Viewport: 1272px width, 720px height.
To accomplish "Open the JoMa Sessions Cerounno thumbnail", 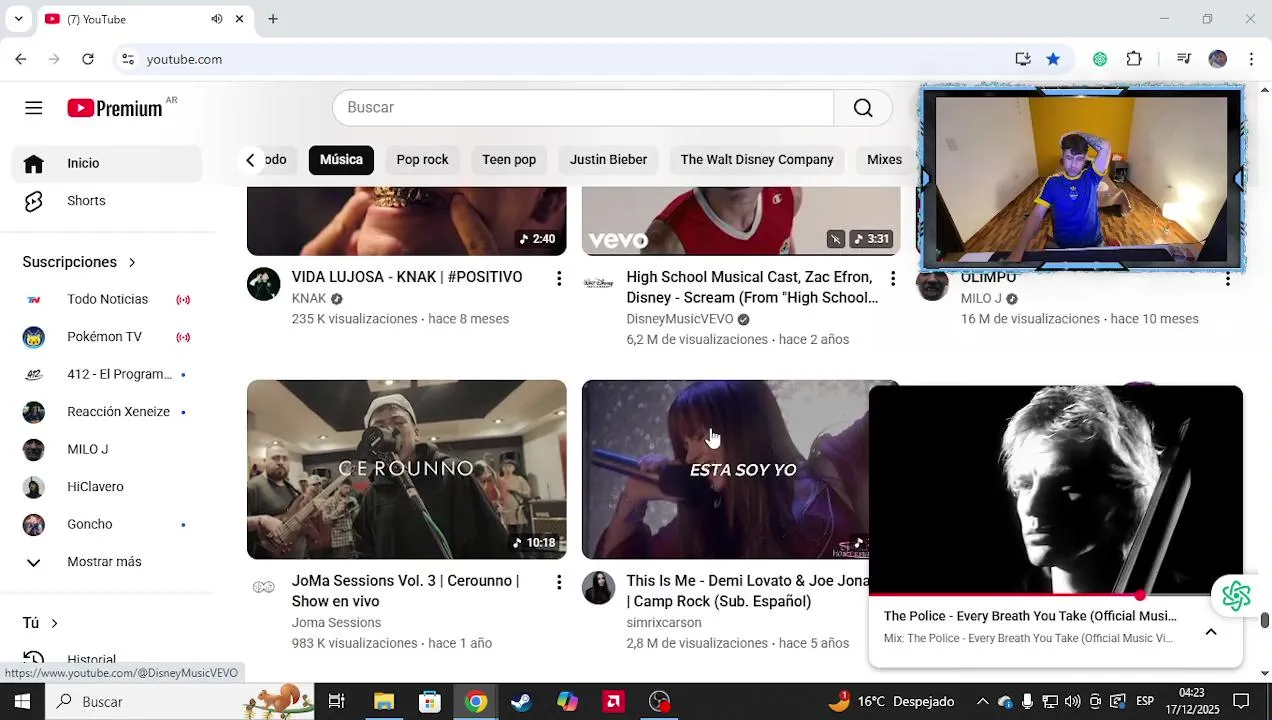I will (x=407, y=469).
